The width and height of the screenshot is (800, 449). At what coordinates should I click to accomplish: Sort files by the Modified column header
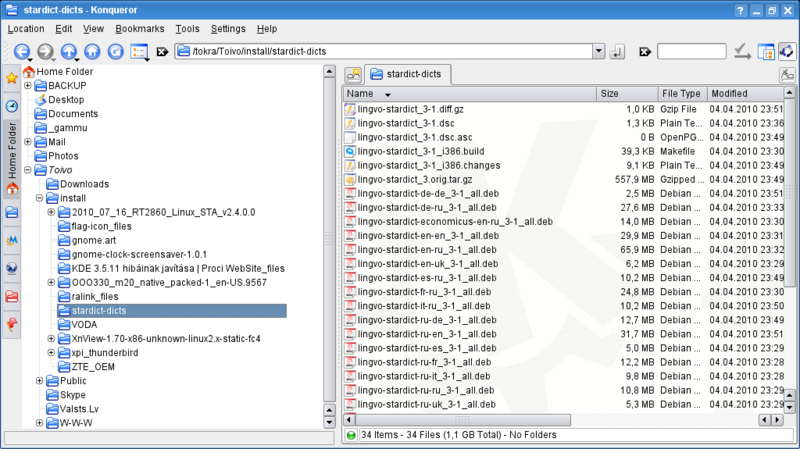745,94
